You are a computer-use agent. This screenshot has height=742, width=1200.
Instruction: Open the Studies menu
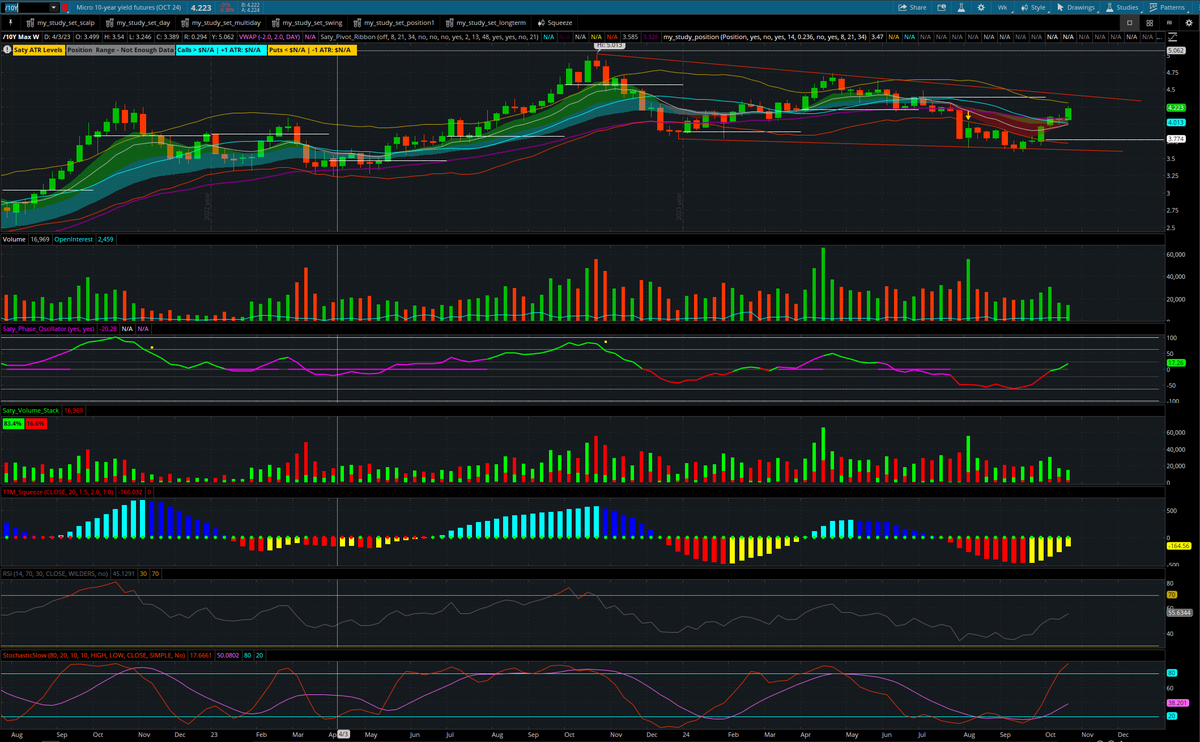(1122, 7)
